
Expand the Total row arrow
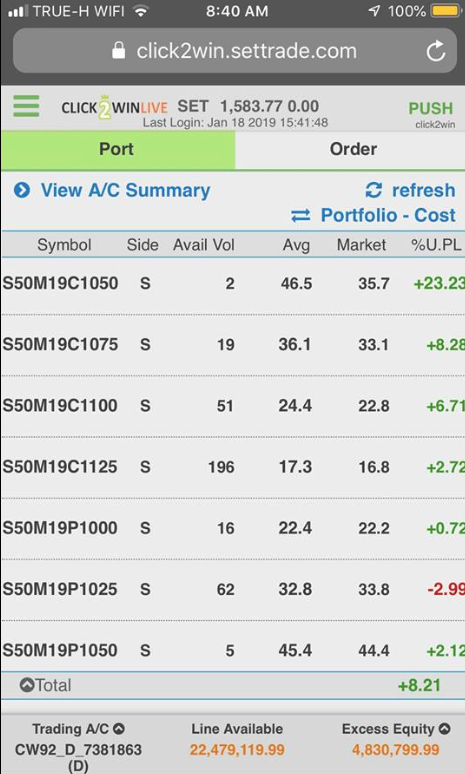27,685
